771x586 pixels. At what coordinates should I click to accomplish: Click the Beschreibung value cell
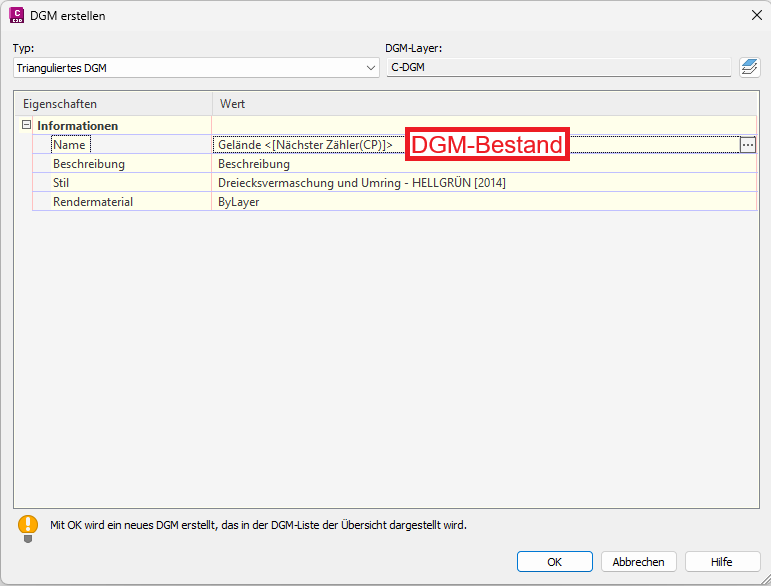[484, 164]
